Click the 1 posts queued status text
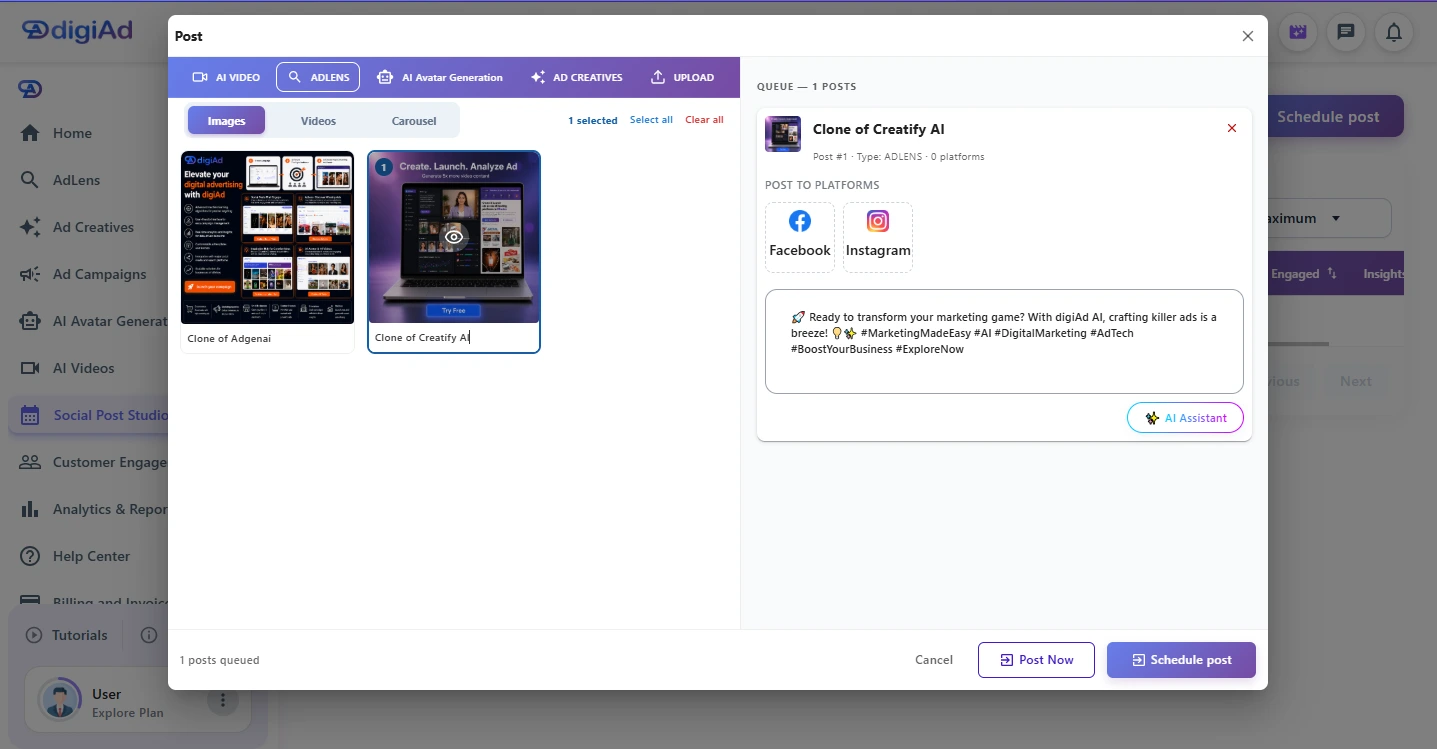Viewport: 1437px width, 749px height. pyautogui.click(x=220, y=660)
